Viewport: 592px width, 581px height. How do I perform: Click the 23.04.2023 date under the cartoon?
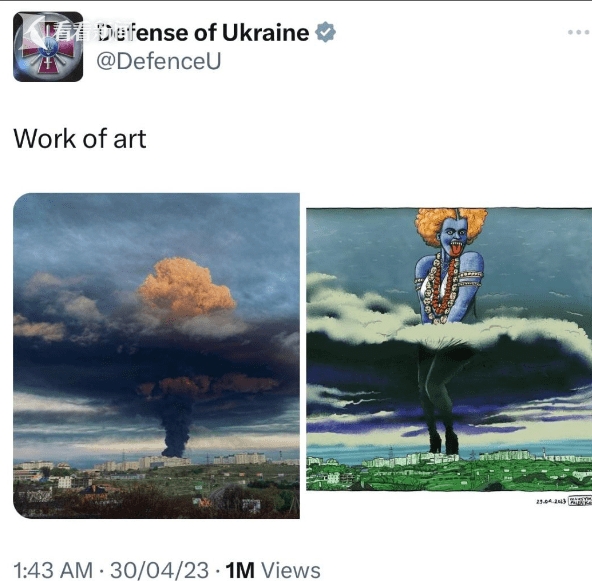pos(551,501)
